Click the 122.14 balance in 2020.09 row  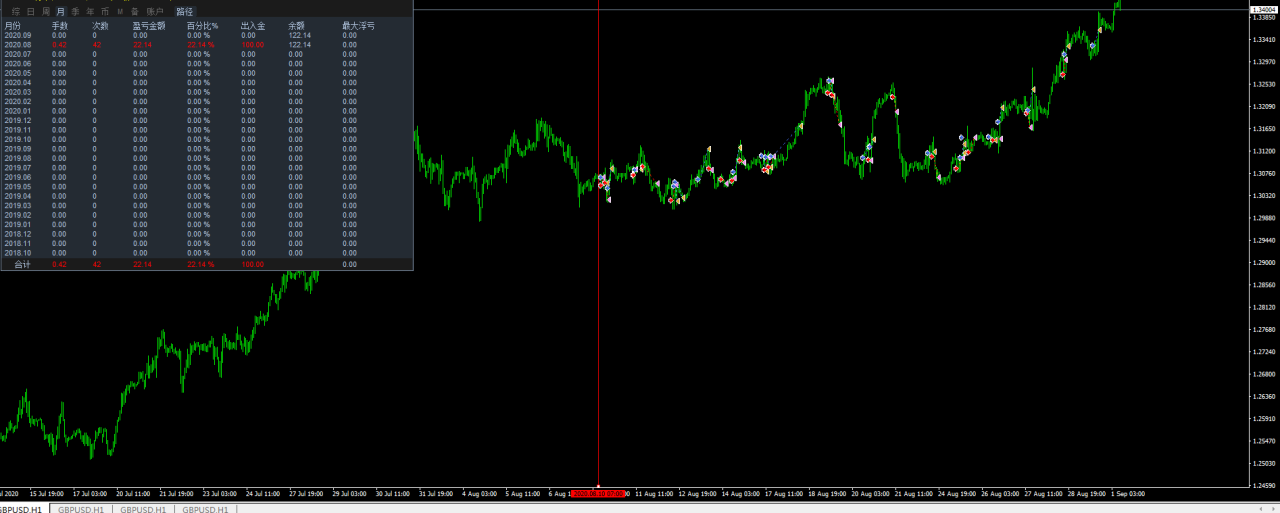[x=300, y=35]
